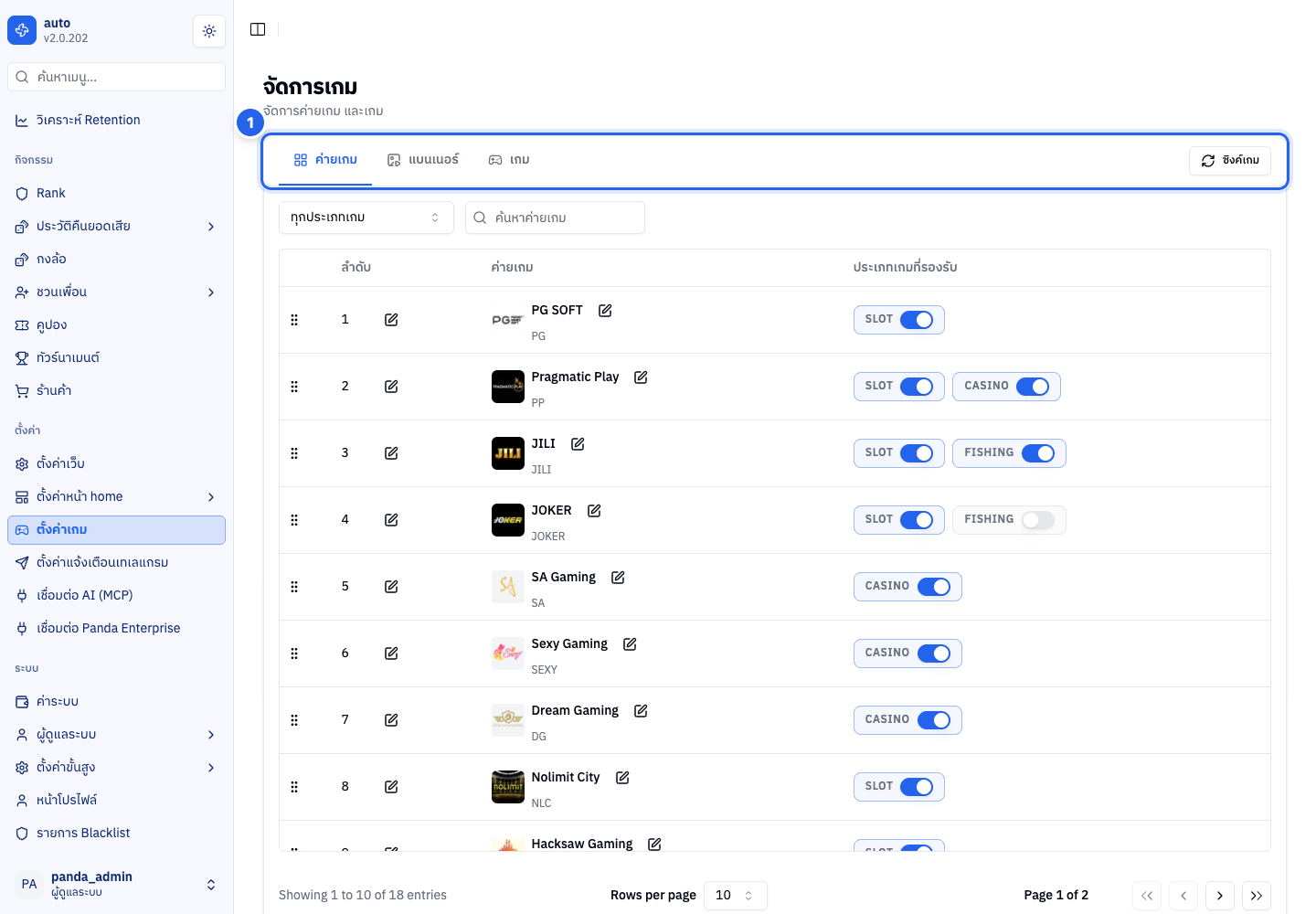Screen dimensions: 1316x914
Task: Click the drag handle of PG SOFT row
Action: (294, 320)
